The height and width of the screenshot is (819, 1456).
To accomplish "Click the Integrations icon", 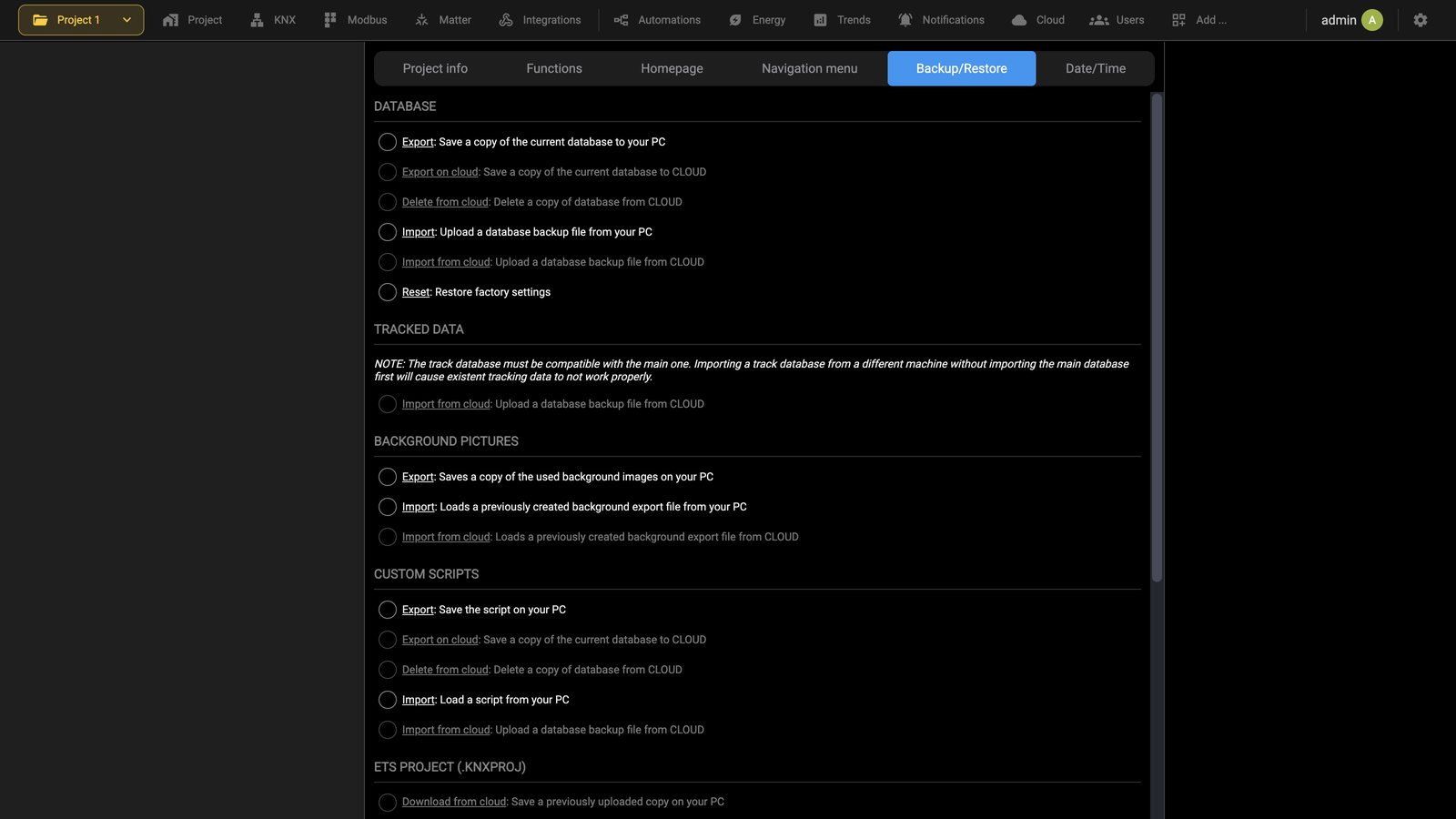I will point(506,20).
